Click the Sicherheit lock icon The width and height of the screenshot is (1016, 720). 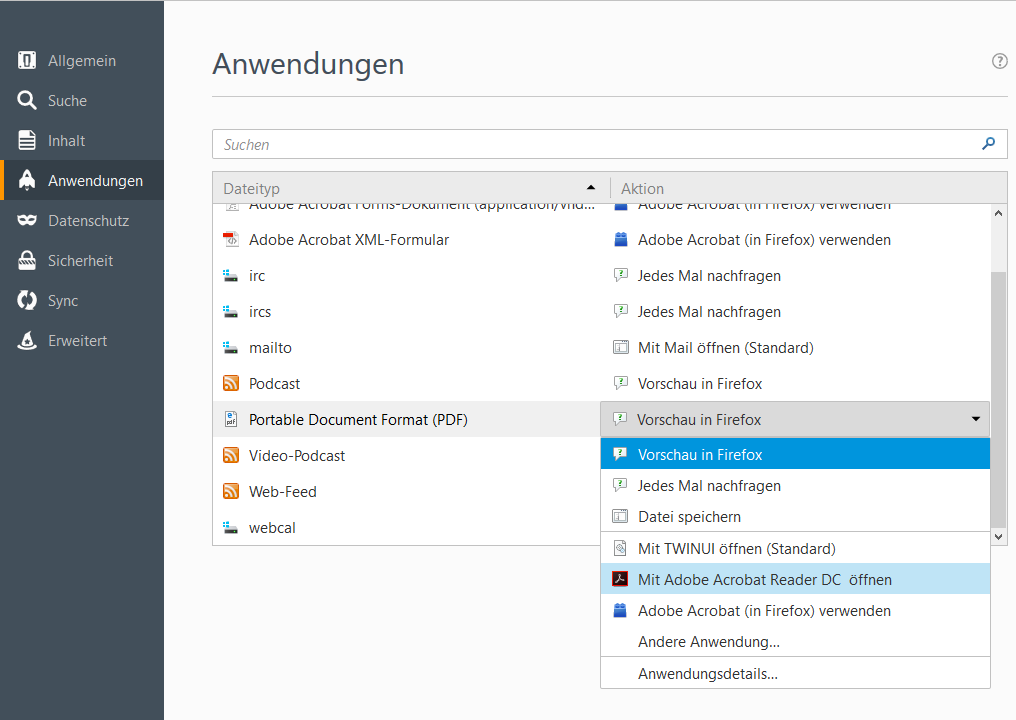27,261
